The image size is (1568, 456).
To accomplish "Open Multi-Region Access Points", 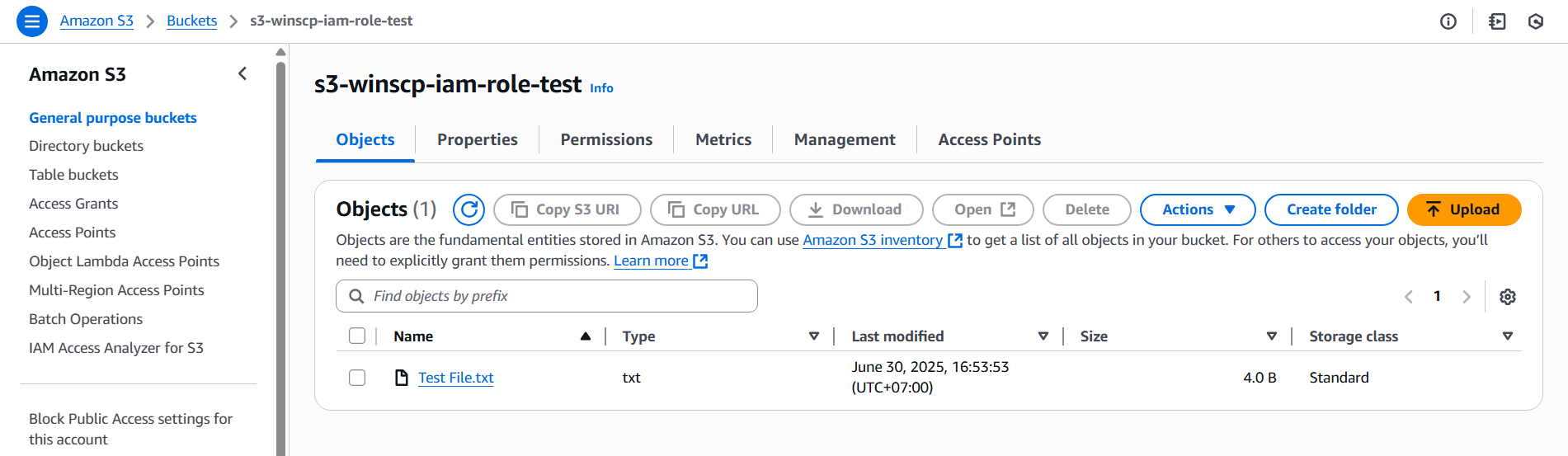I will click(x=116, y=290).
